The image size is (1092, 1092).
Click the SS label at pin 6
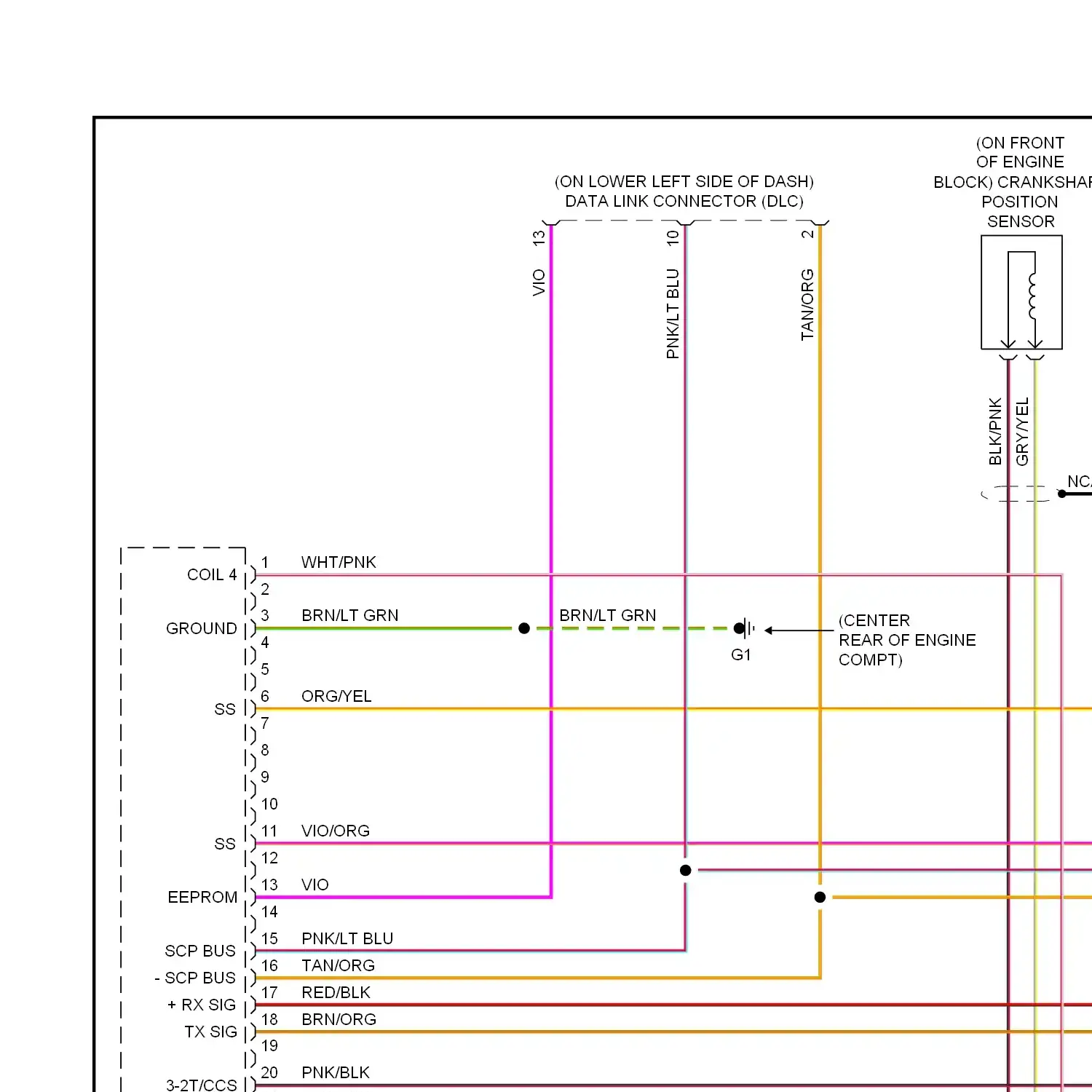click(x=225, y=709)
